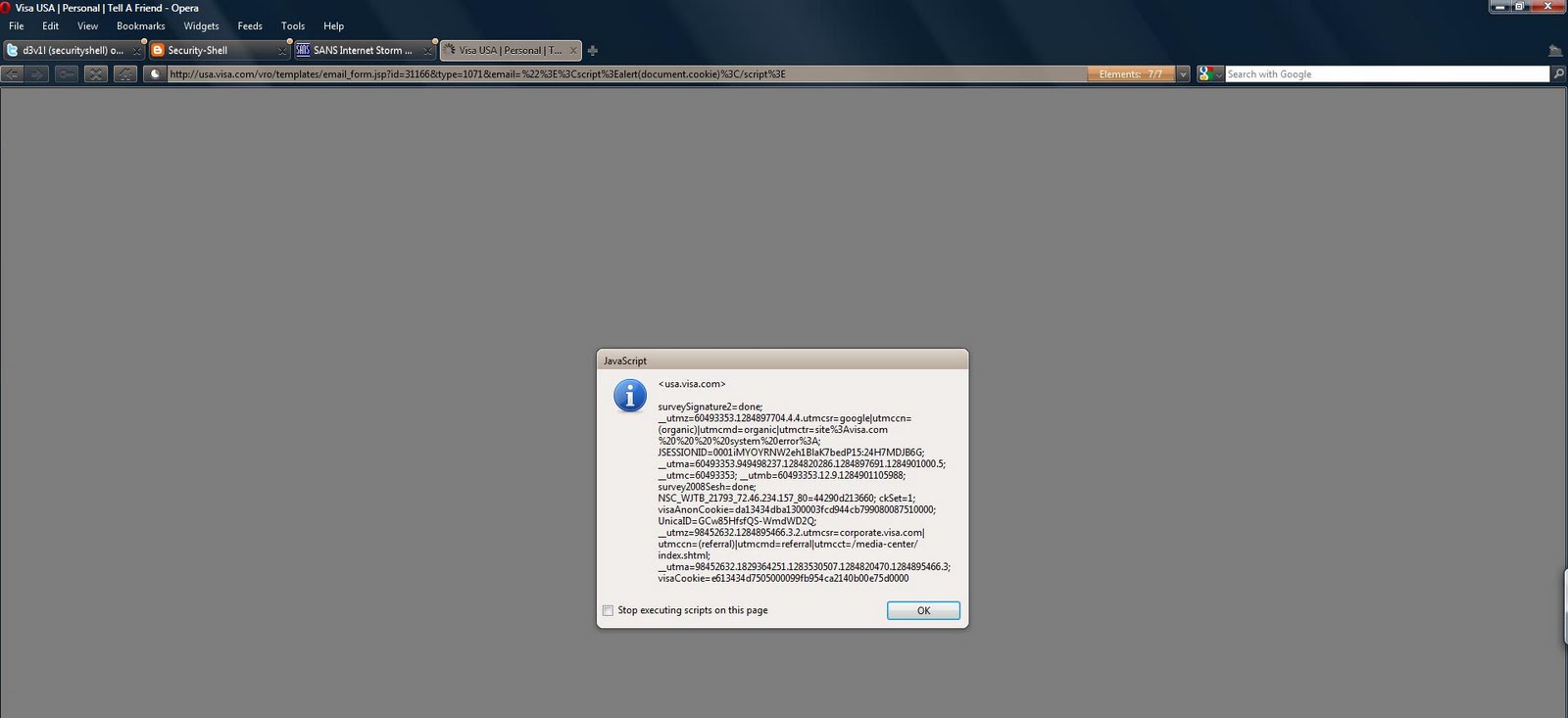The height and width of the screenshot is (718, 1568).
Task: Click the blue info icon in JavaScript dialog
Action: pyautogui.click(x=629, y=396)
